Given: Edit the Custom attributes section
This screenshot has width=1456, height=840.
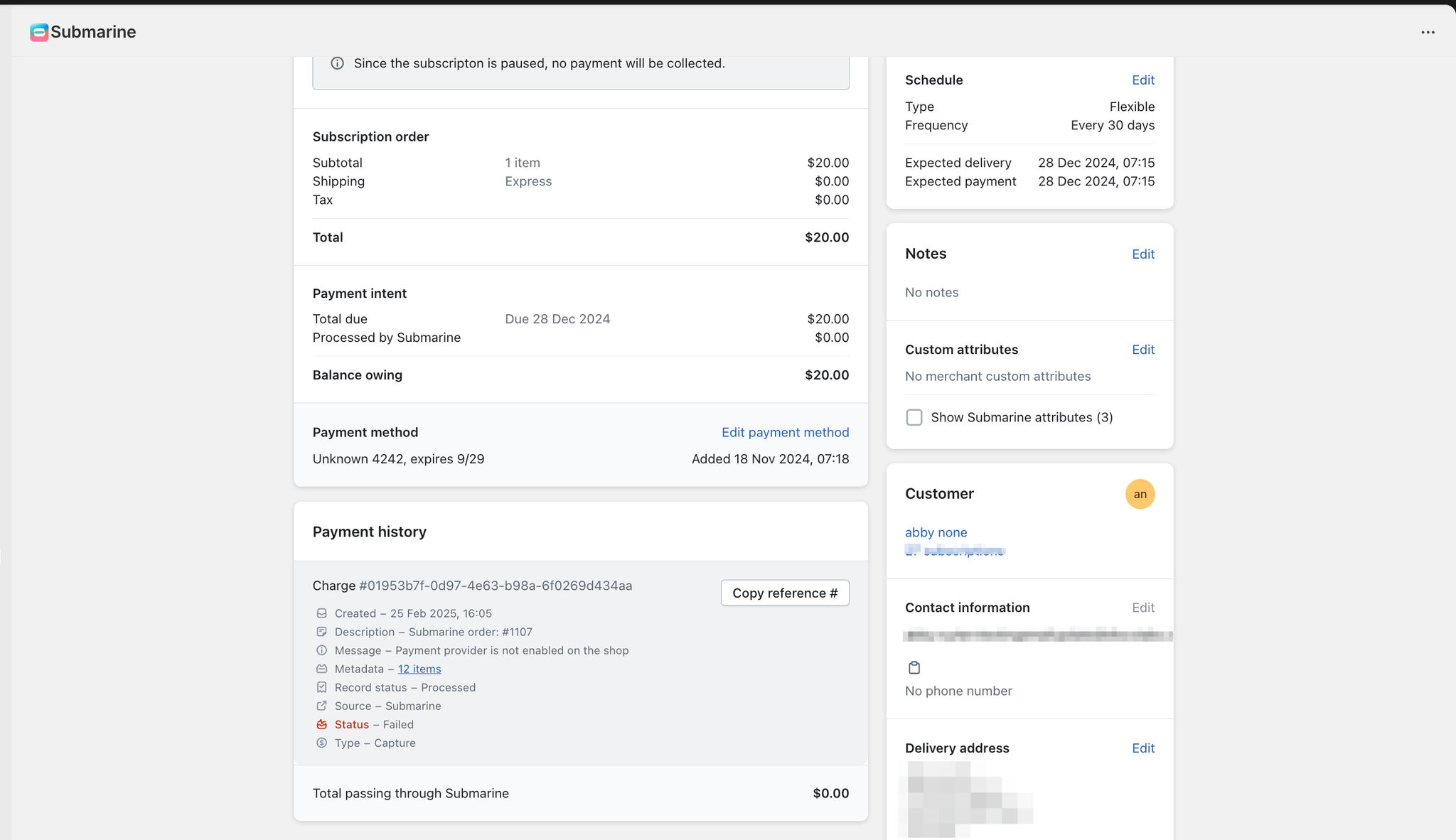Looking at the screenshot, I should (x=1142, y=350).
